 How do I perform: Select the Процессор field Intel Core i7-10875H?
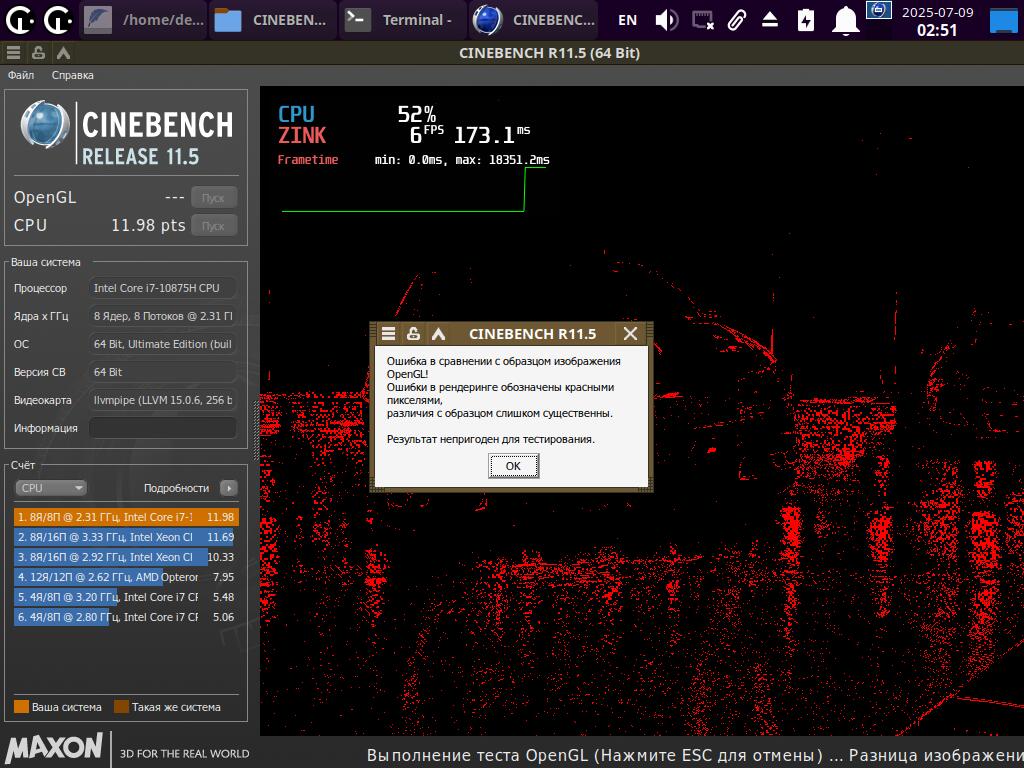(163, 288)
